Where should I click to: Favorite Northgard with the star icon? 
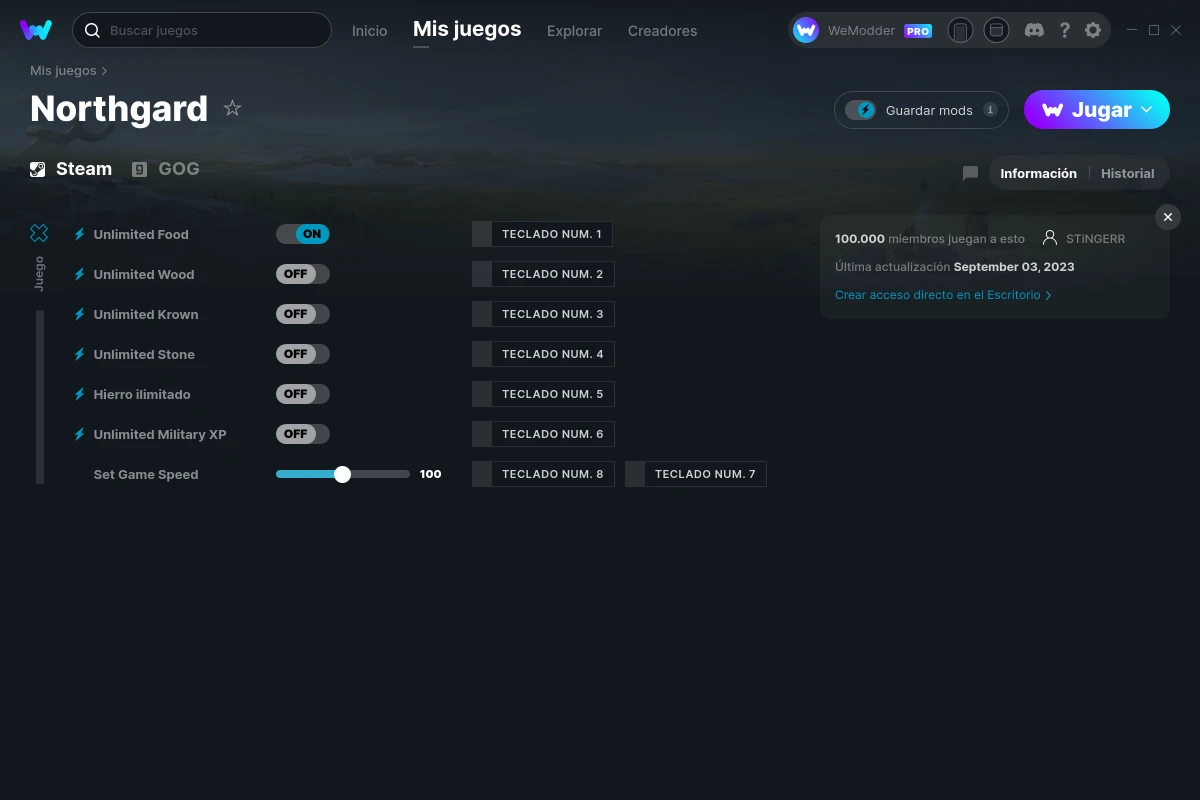coord(232,108)
